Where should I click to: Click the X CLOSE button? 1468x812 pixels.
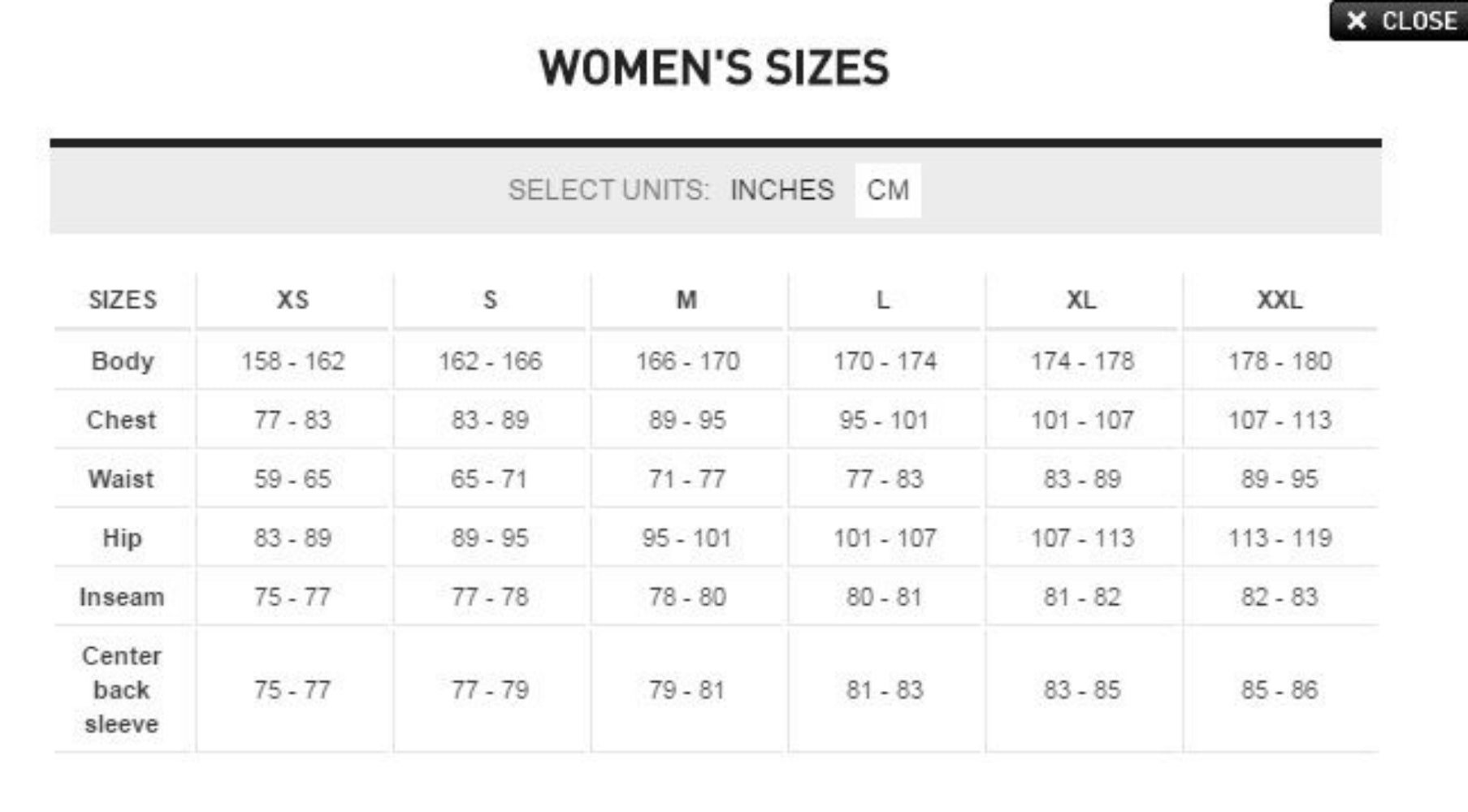coord(1400,20)
